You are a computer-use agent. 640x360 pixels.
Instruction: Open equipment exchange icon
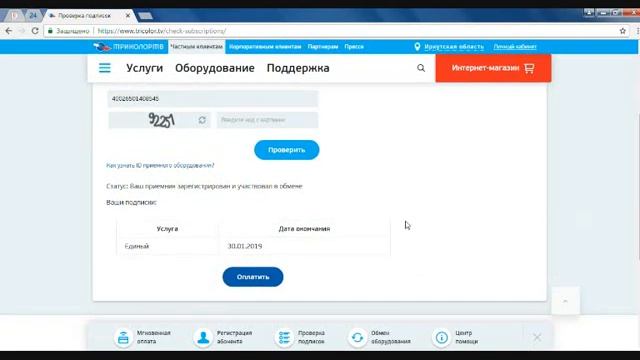tap(357, 337)
